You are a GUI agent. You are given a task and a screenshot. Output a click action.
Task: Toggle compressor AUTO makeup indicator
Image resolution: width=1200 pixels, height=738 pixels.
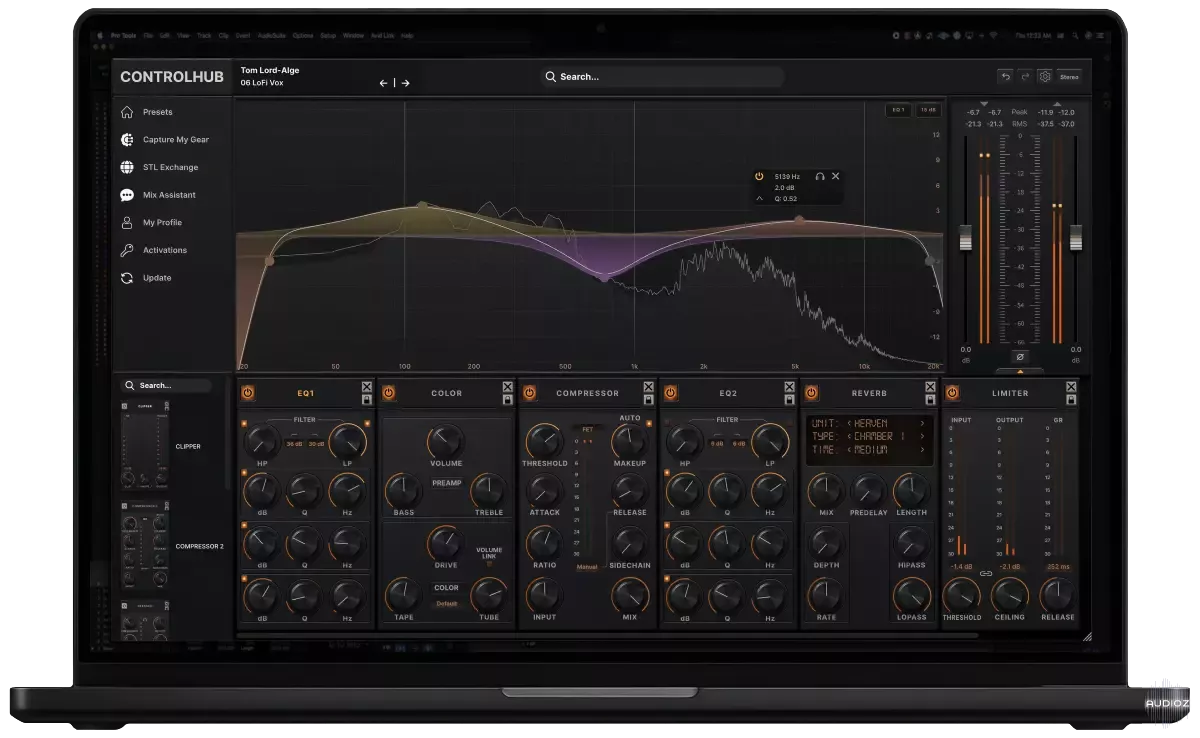(650, 423)
